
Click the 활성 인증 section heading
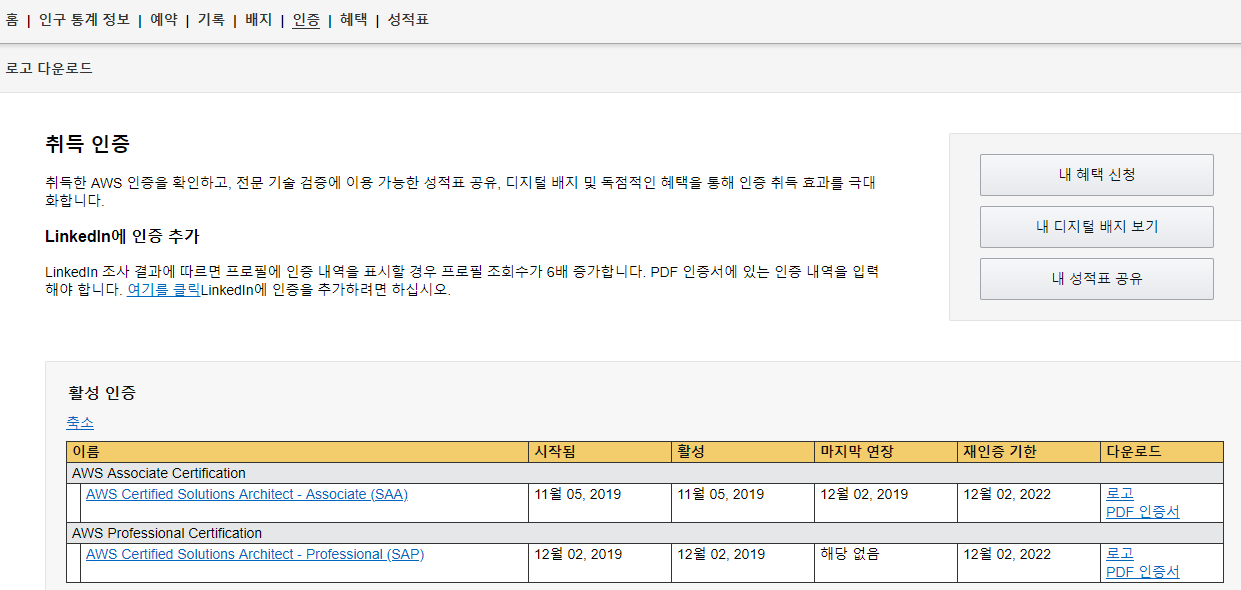102,393
